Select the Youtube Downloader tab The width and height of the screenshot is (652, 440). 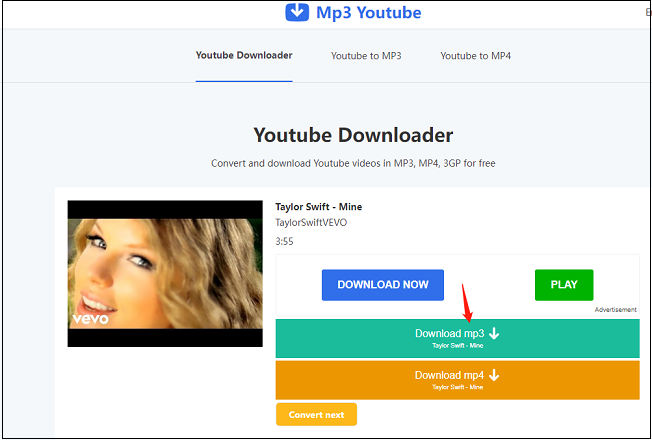(244, 55)
